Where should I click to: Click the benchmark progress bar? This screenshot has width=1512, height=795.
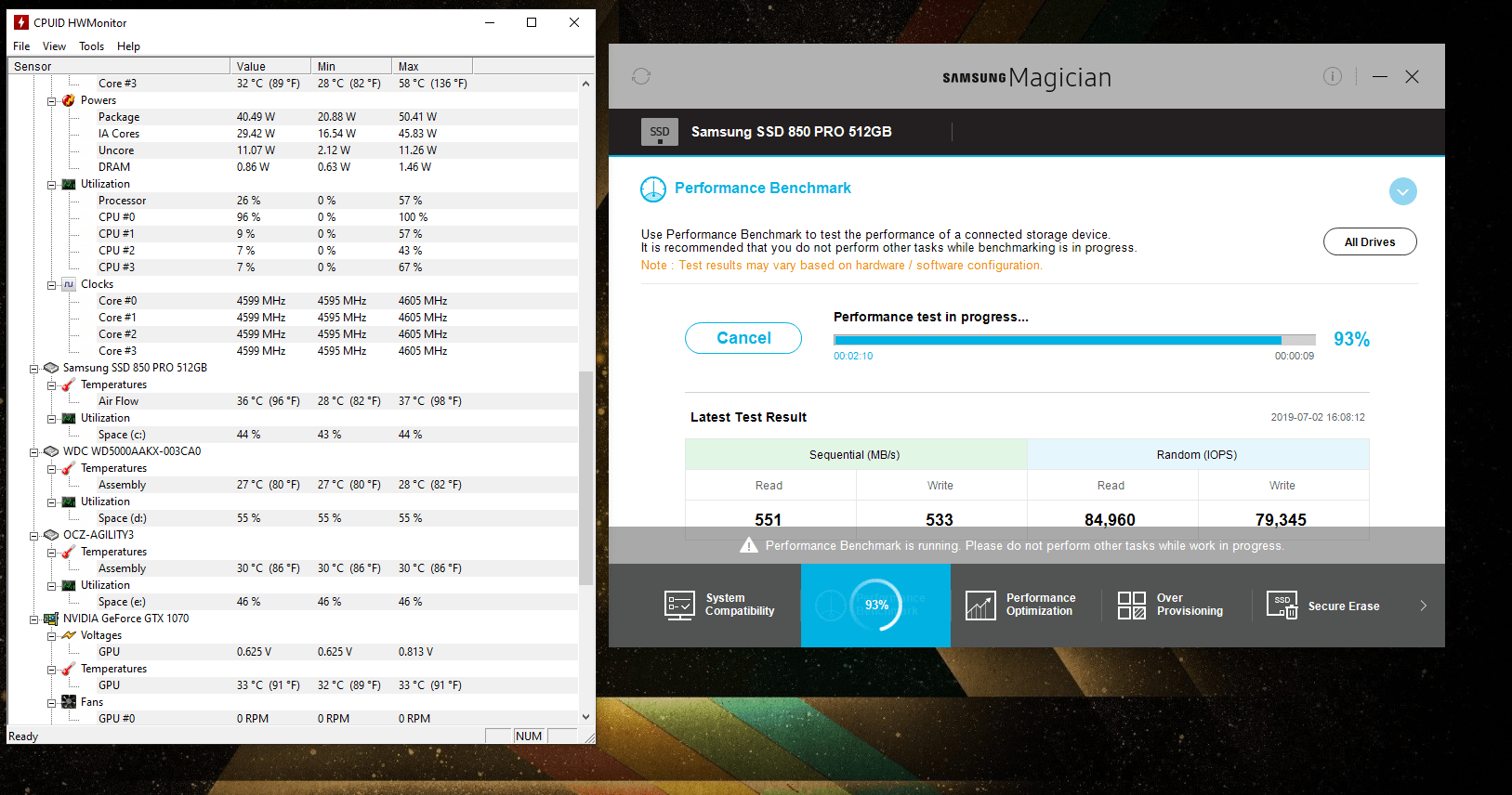pos(1074,340)
